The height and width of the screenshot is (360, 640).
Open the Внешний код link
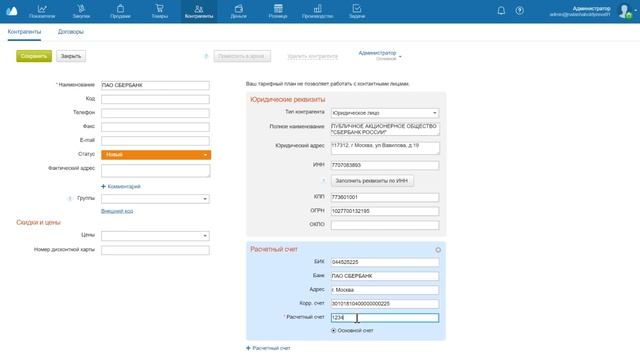(117, 211)
